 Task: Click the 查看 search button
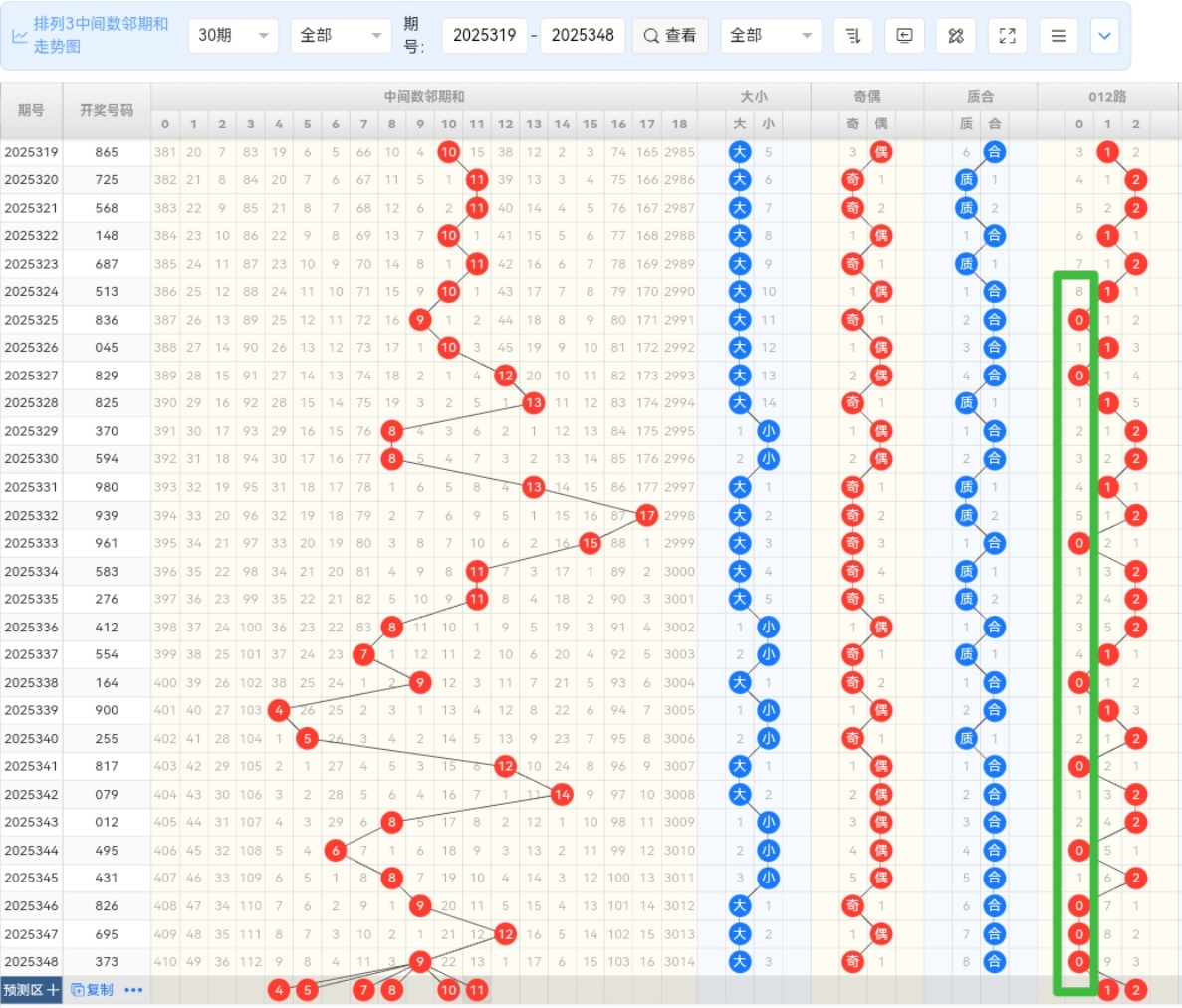669,36
